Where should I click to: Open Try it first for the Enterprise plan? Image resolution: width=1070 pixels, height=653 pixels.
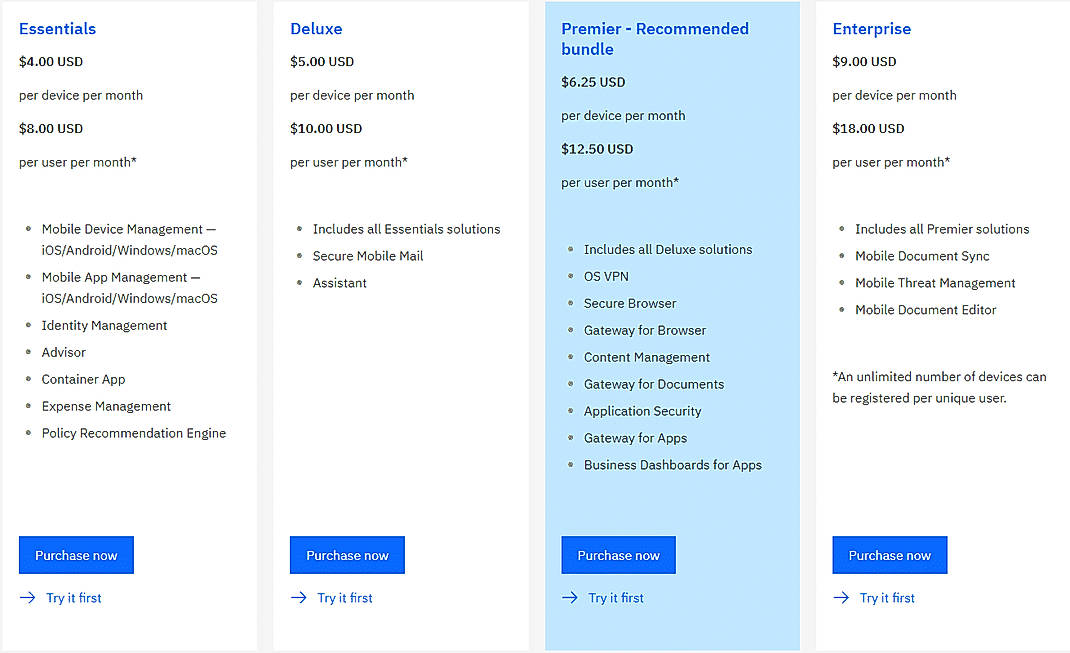887,597
